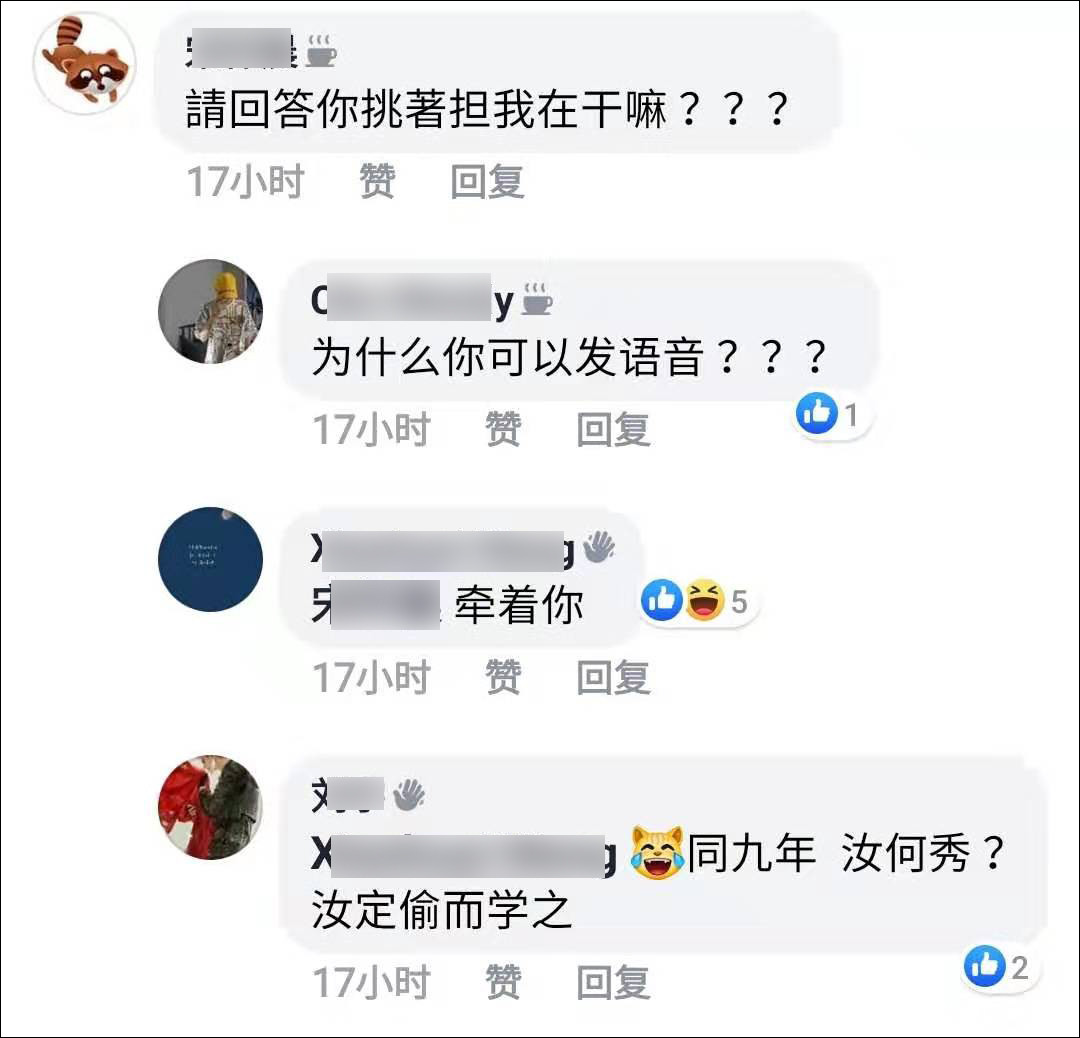Click coffee cup badge beside name ending in y

pyautogui.click(x=537, y=300)
